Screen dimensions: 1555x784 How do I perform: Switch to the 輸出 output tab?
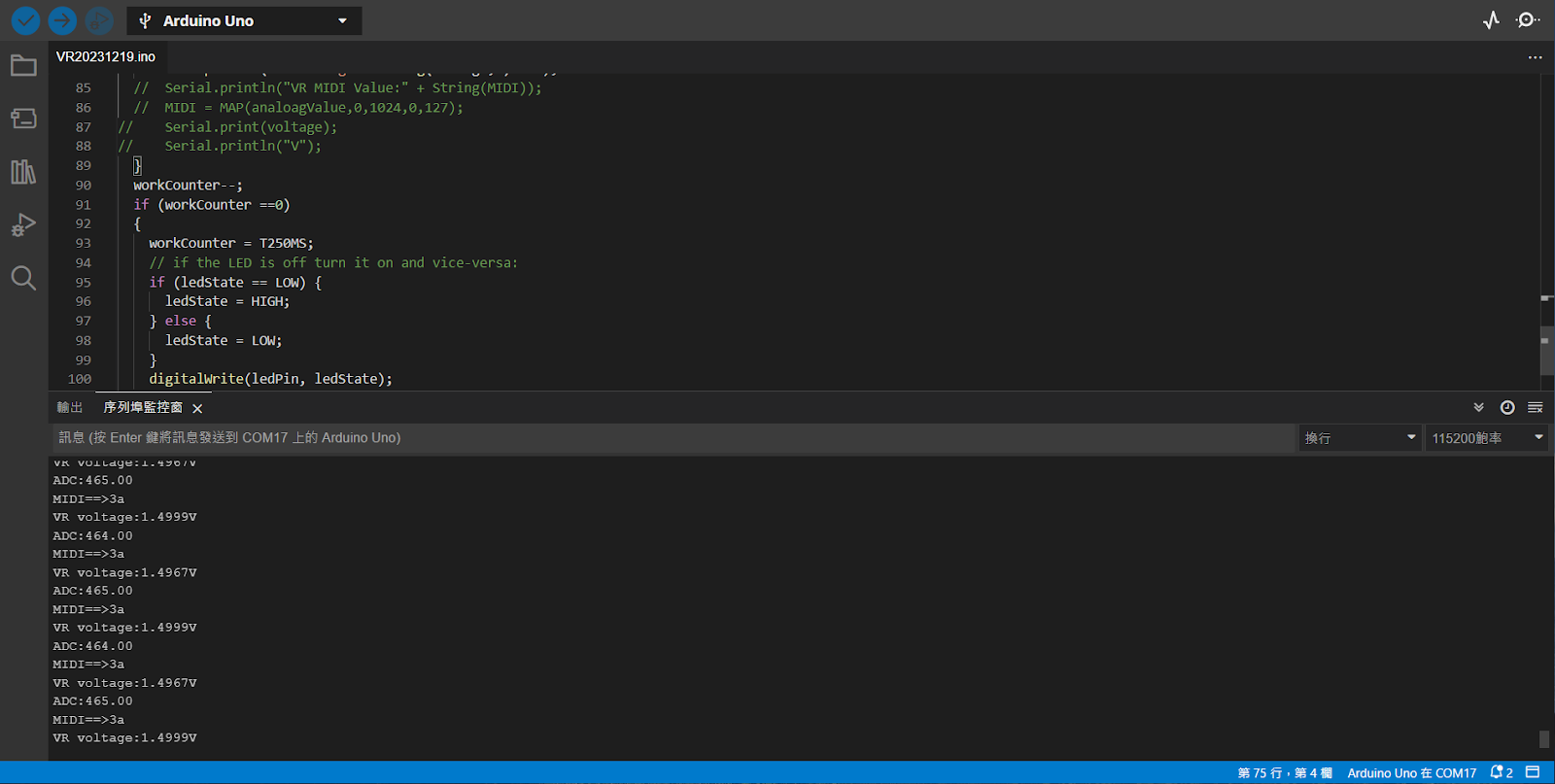[70, 407]
